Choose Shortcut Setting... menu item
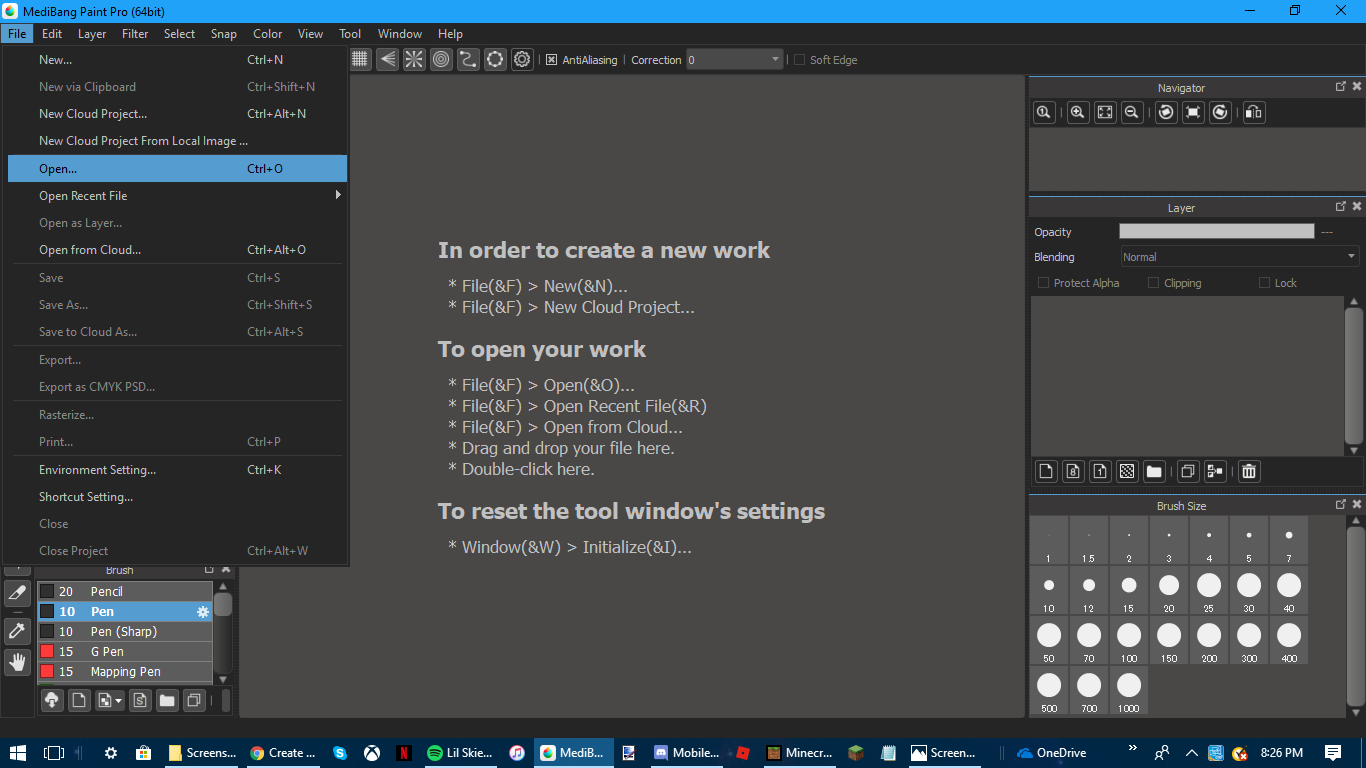 point(177,497)
